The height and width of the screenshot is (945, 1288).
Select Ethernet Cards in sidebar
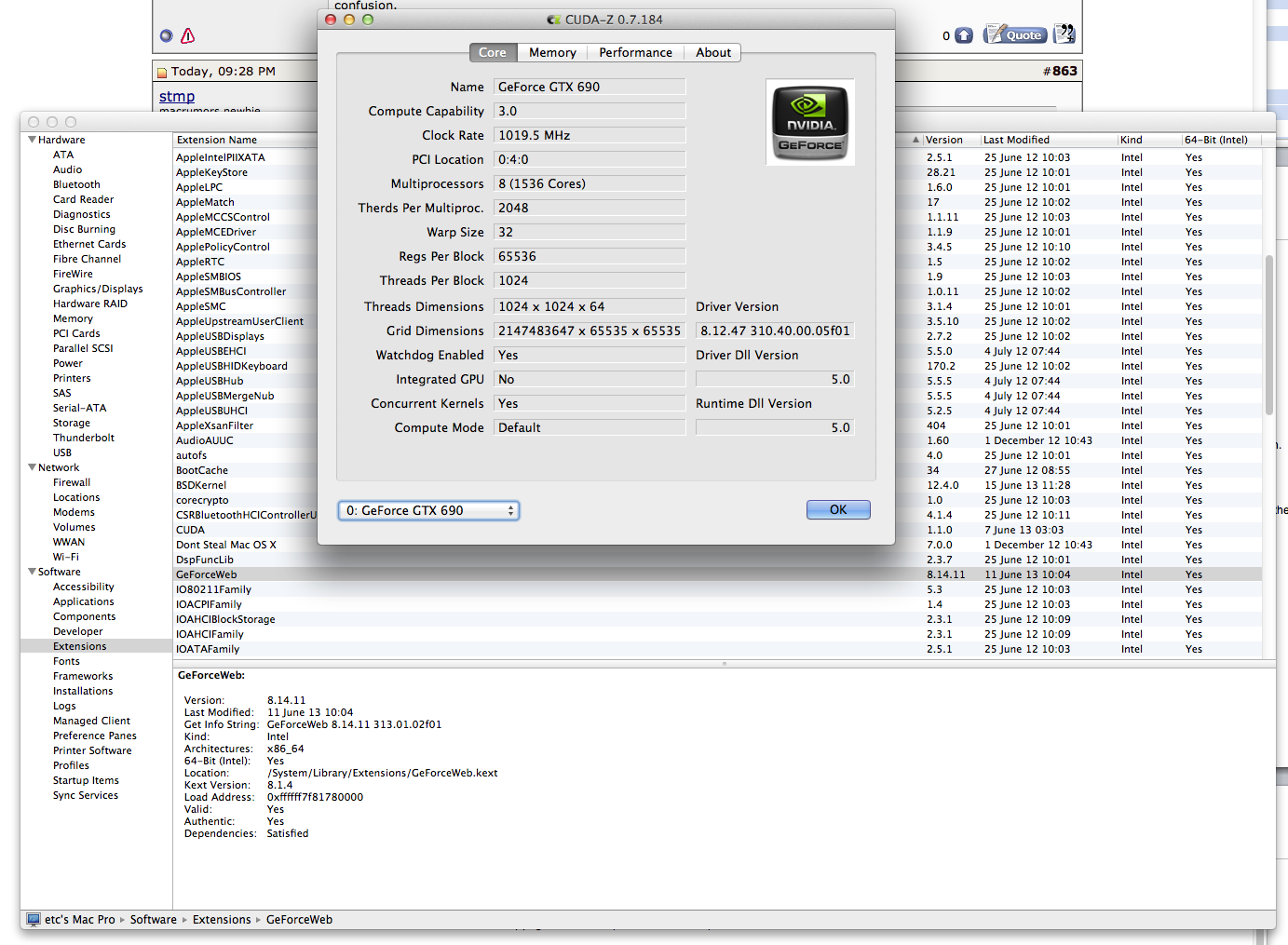click(89, 244)
